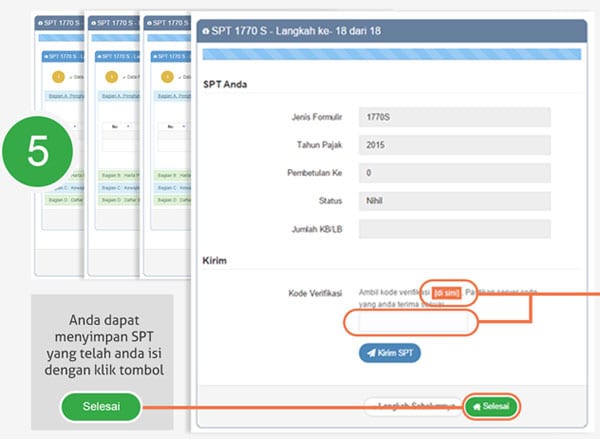600x439 pixels.
Task: Click the Jenis Formulir field showing 1770S
Action: tap(454, 116)
